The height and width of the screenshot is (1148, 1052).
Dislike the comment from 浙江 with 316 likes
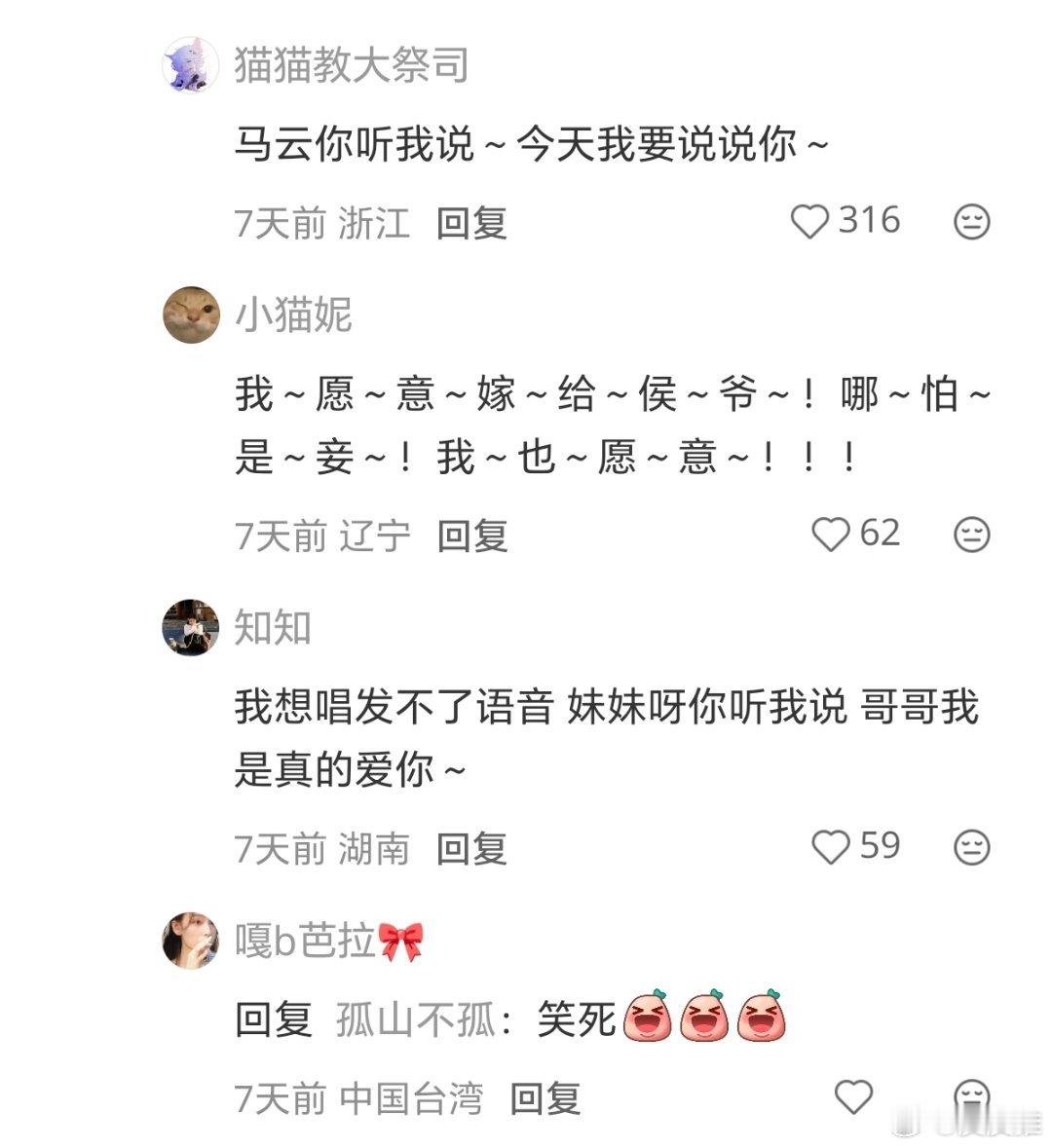(972, 221)
